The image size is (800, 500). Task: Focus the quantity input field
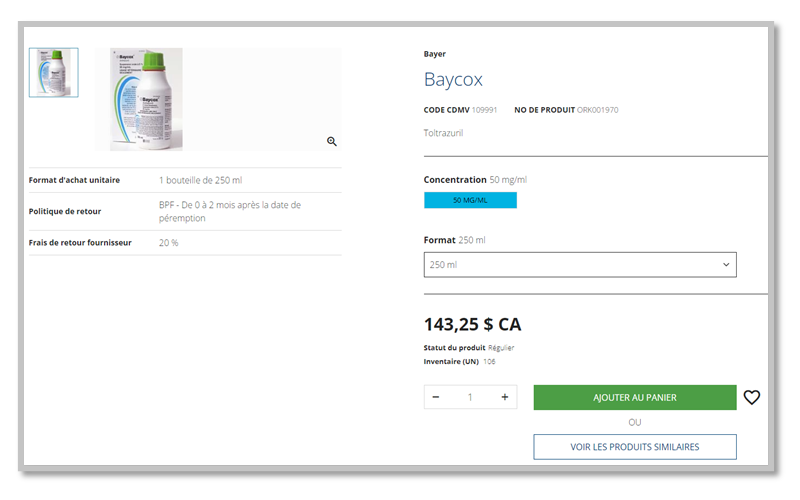[470, 397]
